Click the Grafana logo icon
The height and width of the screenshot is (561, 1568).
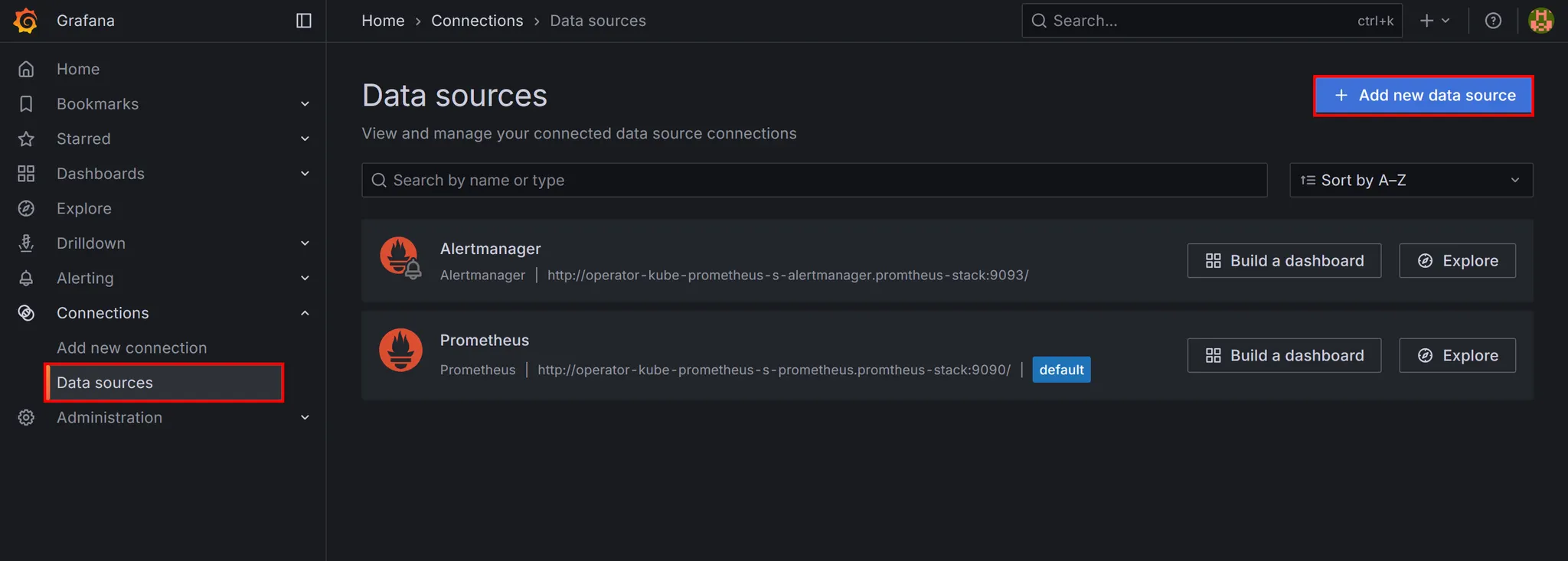pos(25,21)
